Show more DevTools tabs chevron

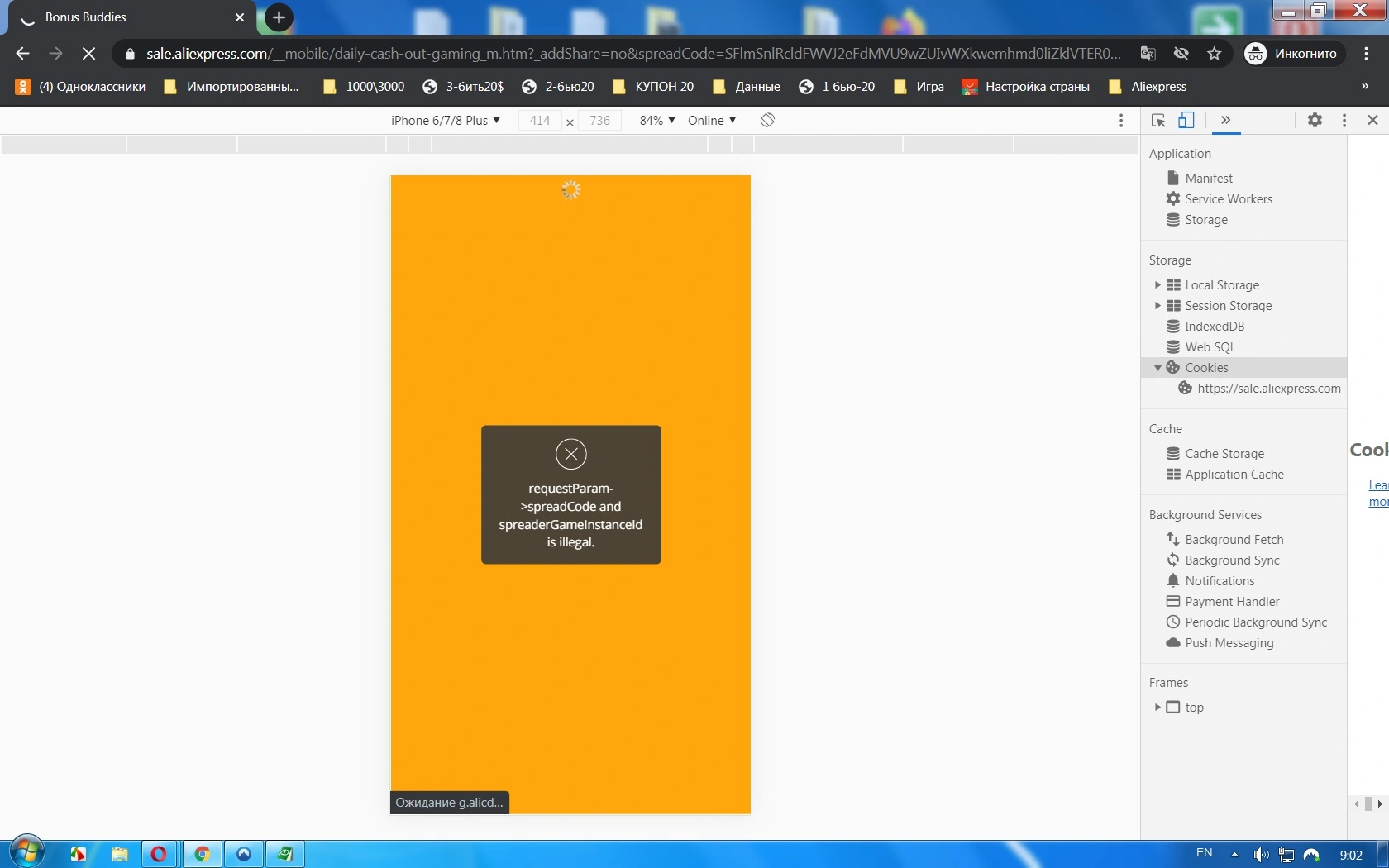pyautogui.click(x=1225, y=121)
